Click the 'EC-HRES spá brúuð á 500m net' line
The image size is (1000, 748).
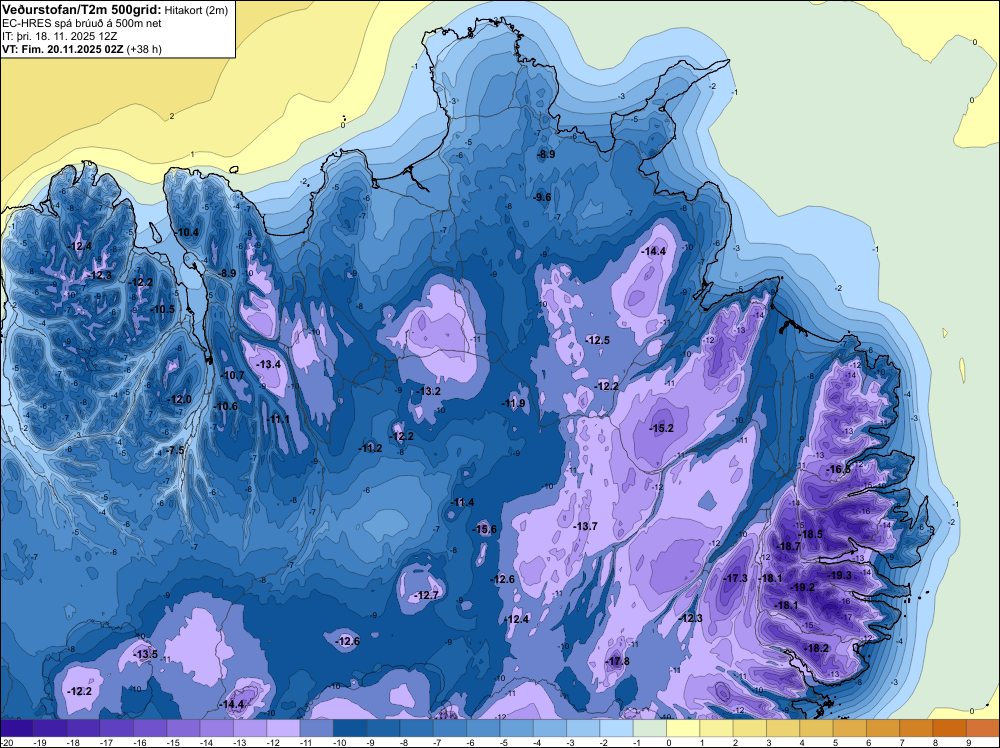[82, 24]
